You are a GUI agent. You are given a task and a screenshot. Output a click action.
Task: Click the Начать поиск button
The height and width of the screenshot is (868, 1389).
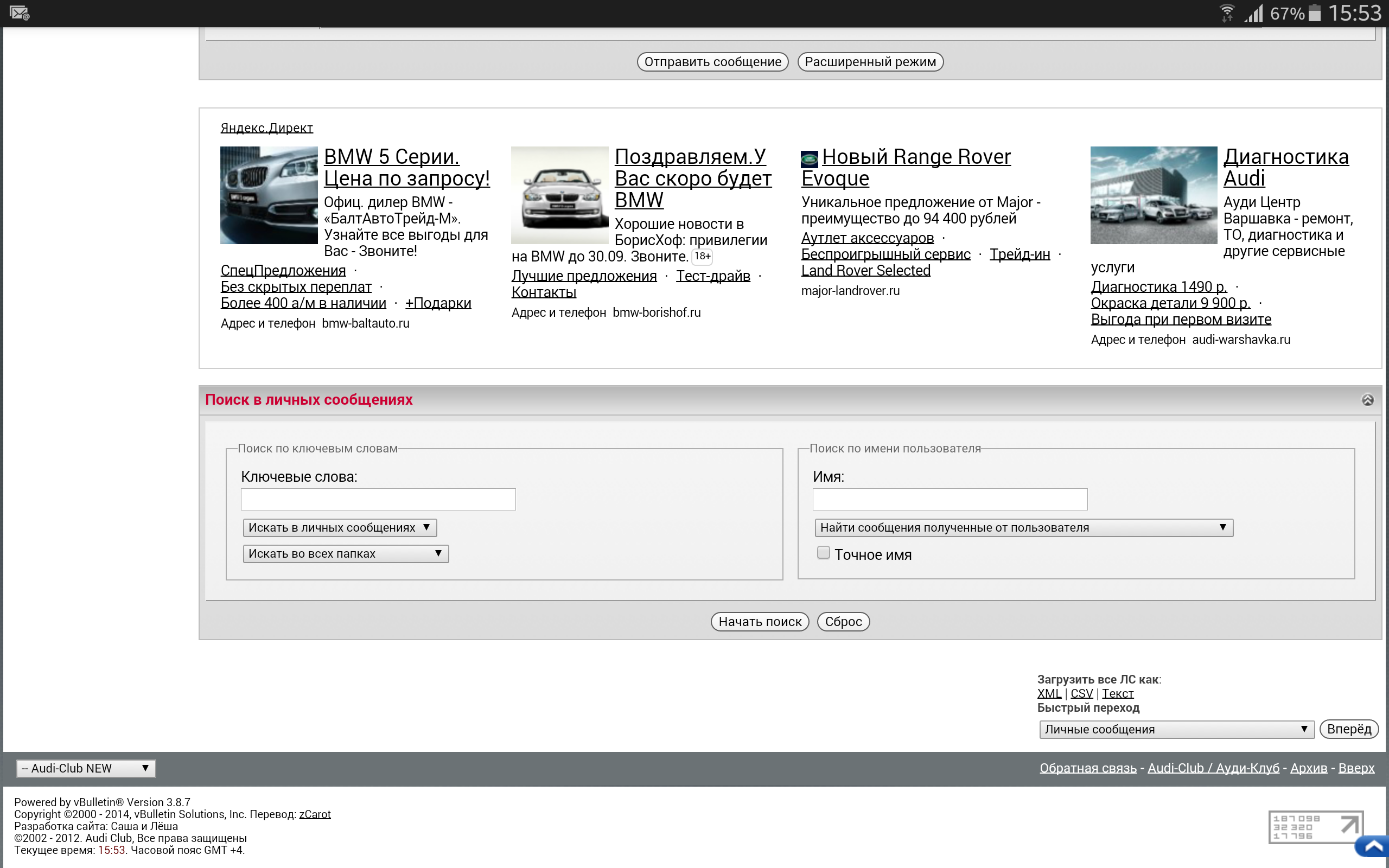[760, 622]
